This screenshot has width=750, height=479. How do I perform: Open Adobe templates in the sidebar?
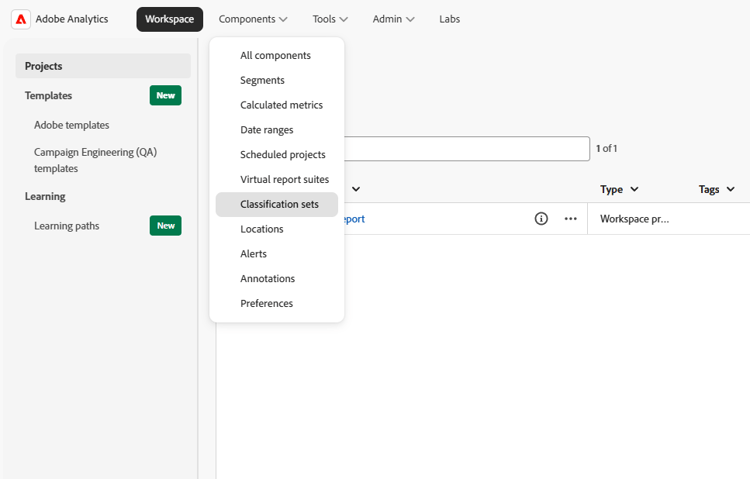pyautogui.click(x=72, y=125)
